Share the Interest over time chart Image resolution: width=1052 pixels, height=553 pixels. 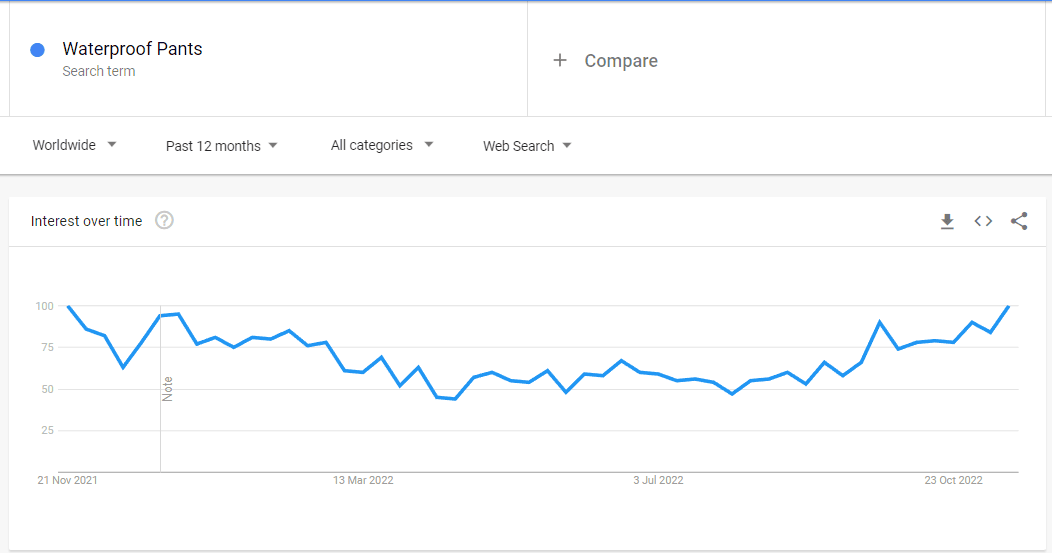click(1019, 221)
